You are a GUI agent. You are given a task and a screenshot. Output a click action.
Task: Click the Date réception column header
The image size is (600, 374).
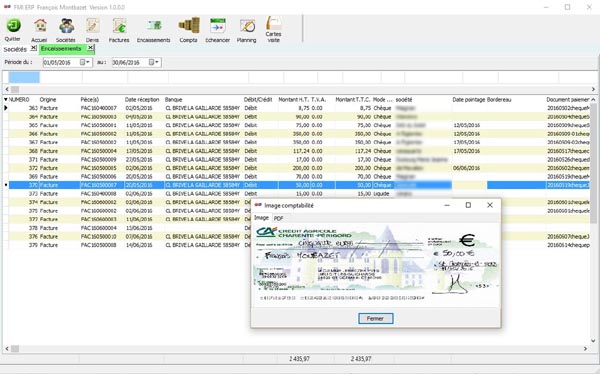(142, 100)
